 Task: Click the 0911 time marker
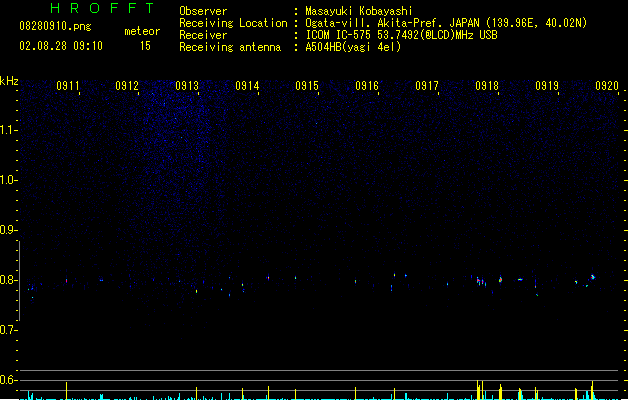[x=67, y=86]
